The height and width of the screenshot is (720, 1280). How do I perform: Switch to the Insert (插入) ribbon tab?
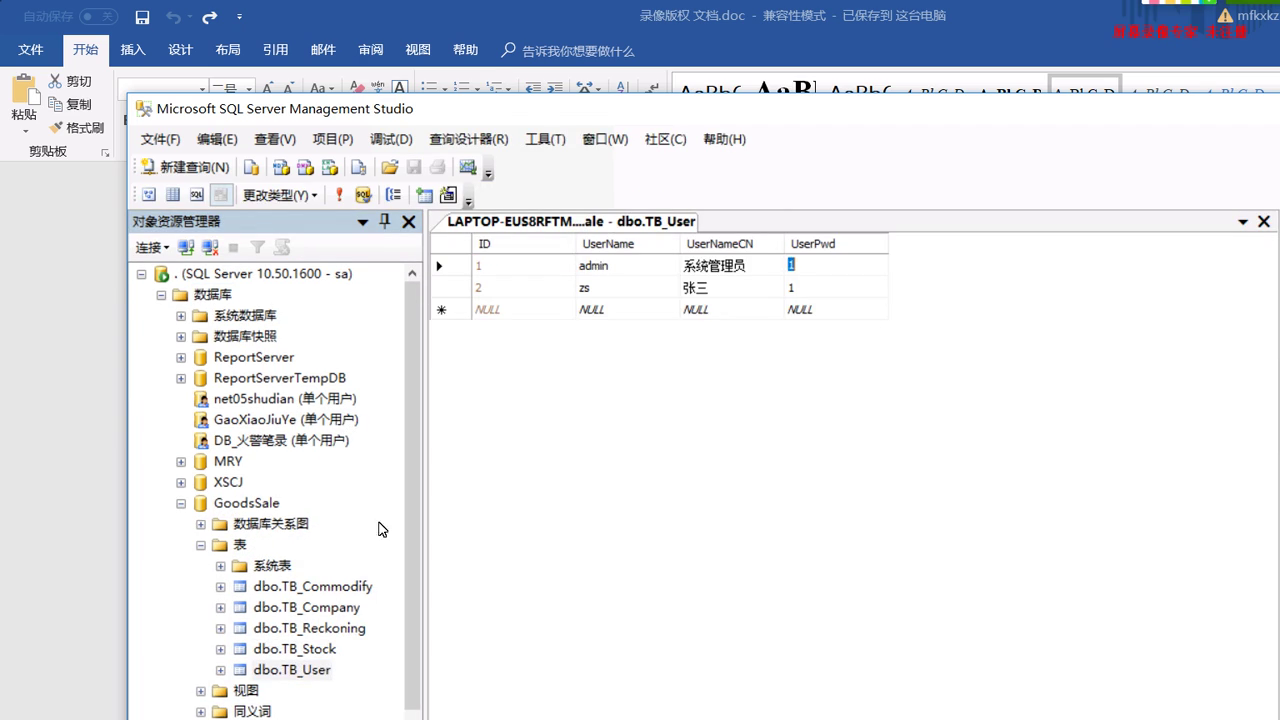(x=133, y=50)
